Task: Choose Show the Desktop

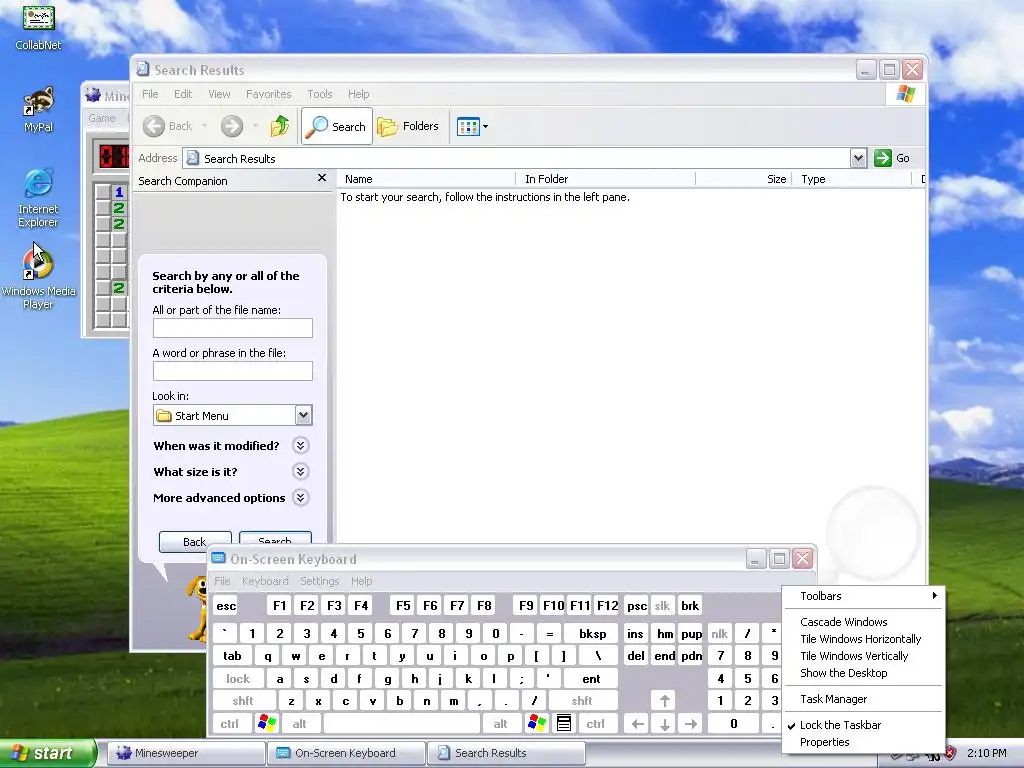Action: click(863, 673)
